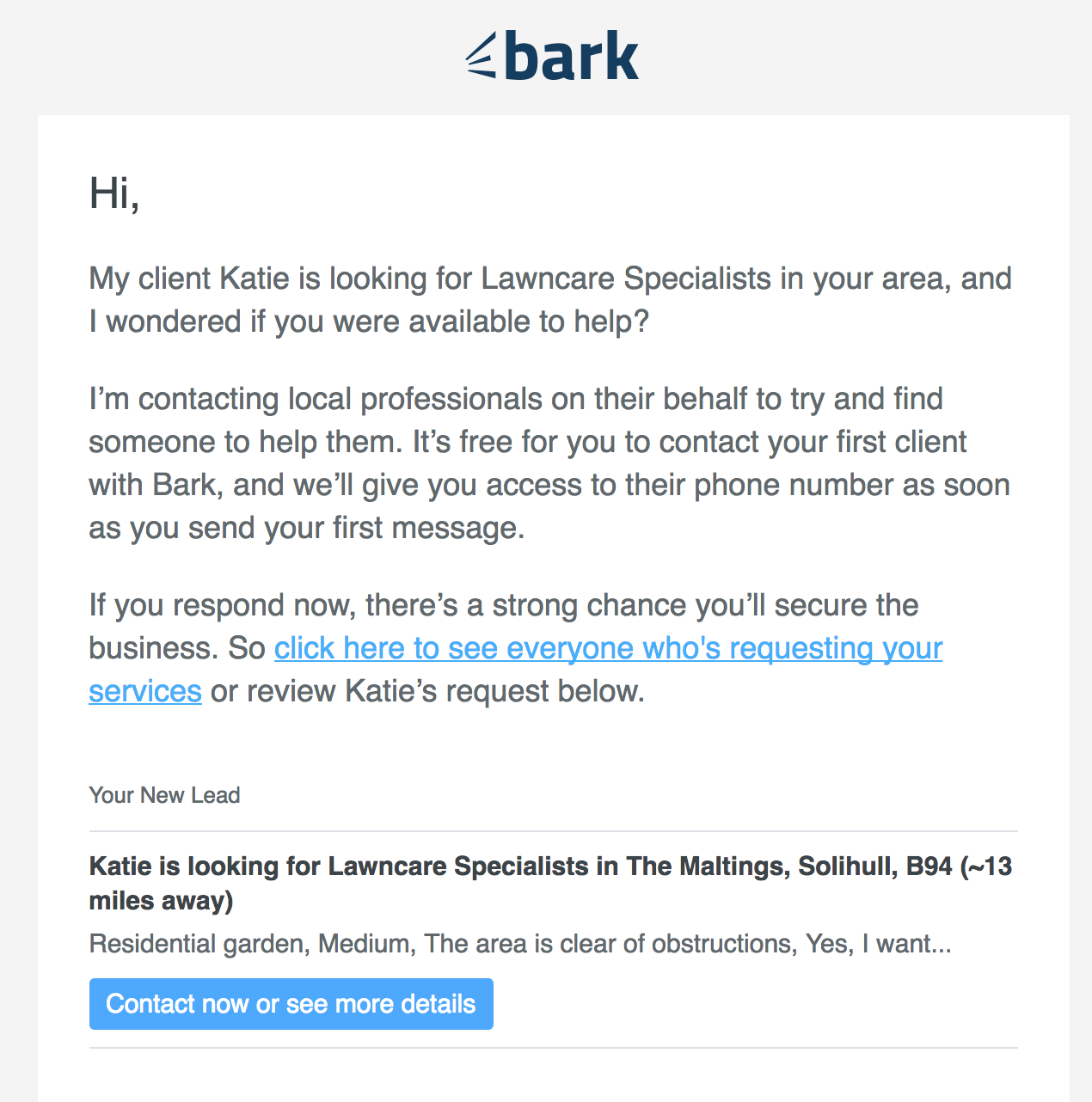Open 'click here to see everyone' link

(x=608, y=648)
